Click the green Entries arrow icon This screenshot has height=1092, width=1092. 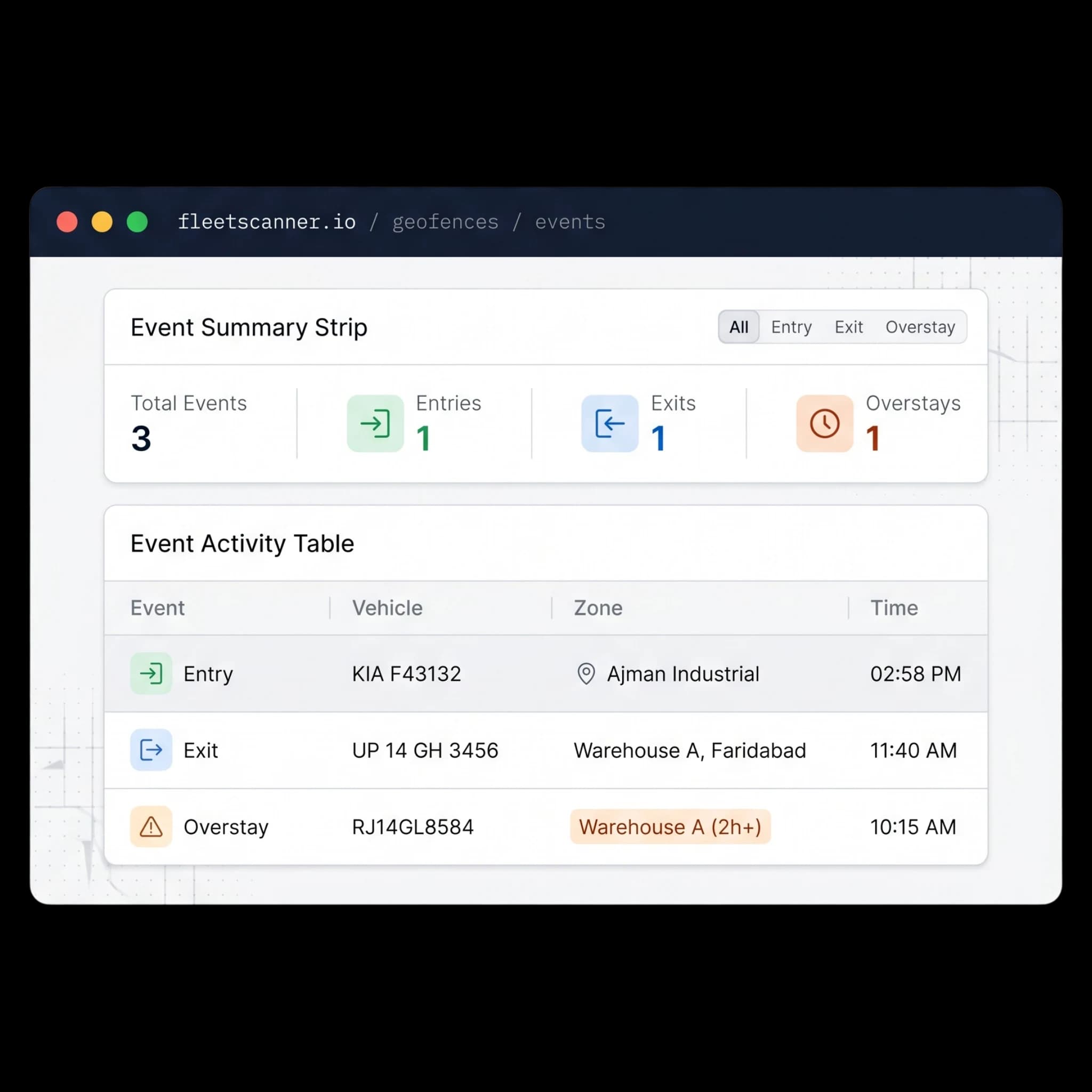(375, 423)
